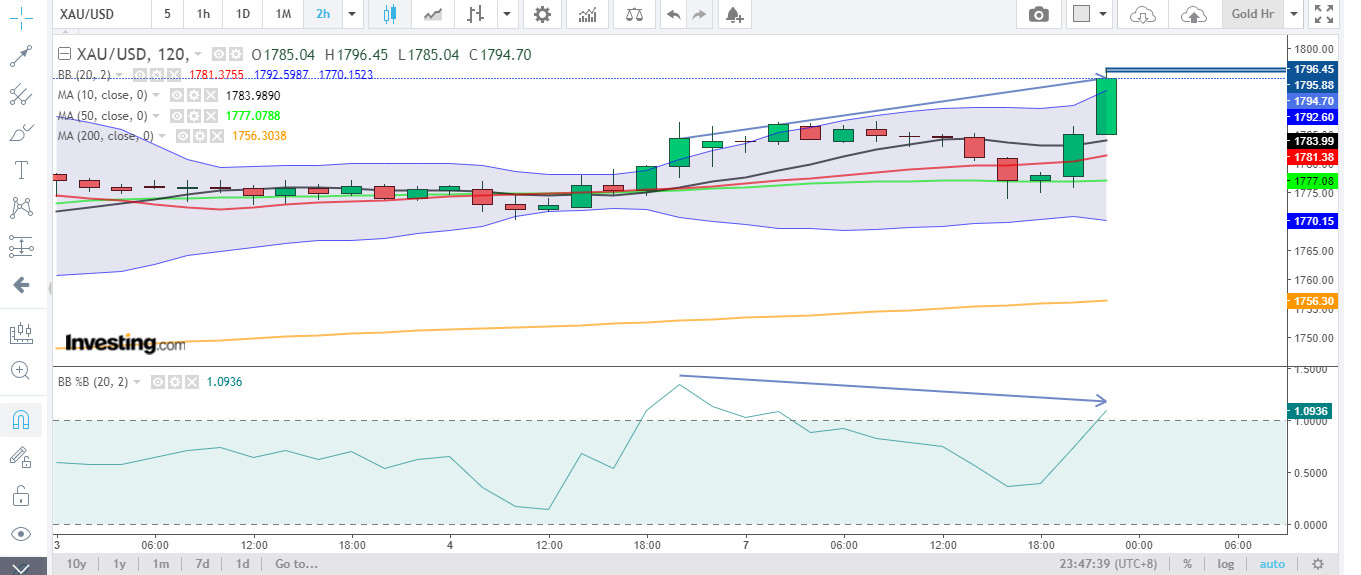Toggle visibility of MA (200, close, 0)

click(x=183, y=136)
